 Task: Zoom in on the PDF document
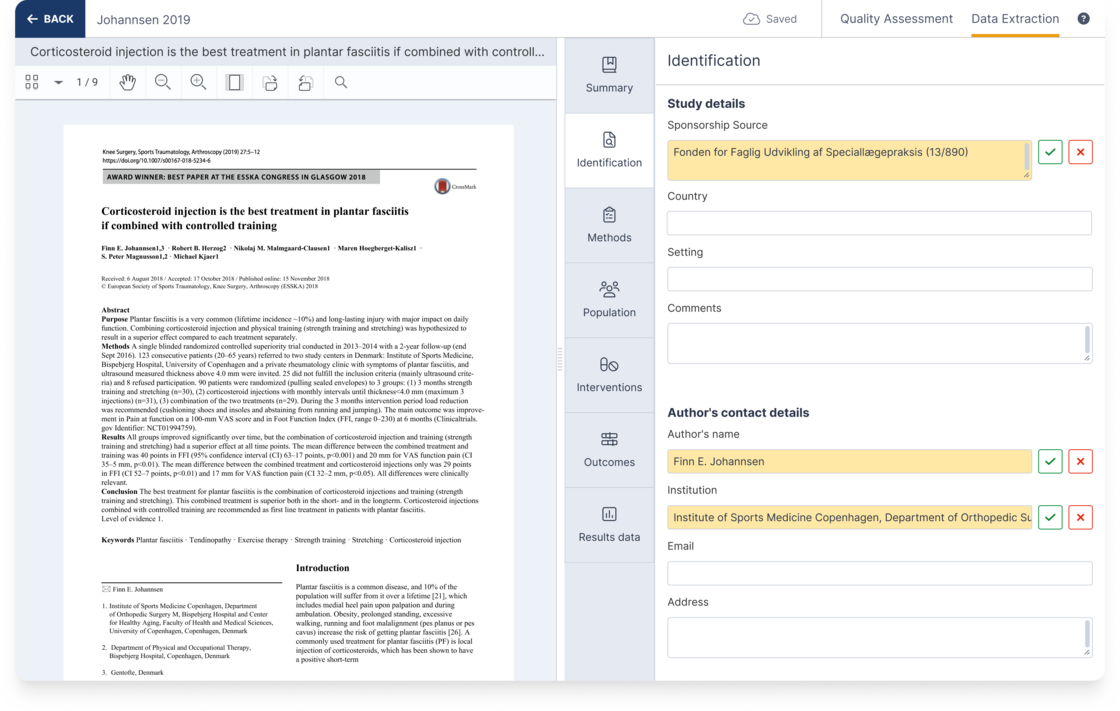198,82
